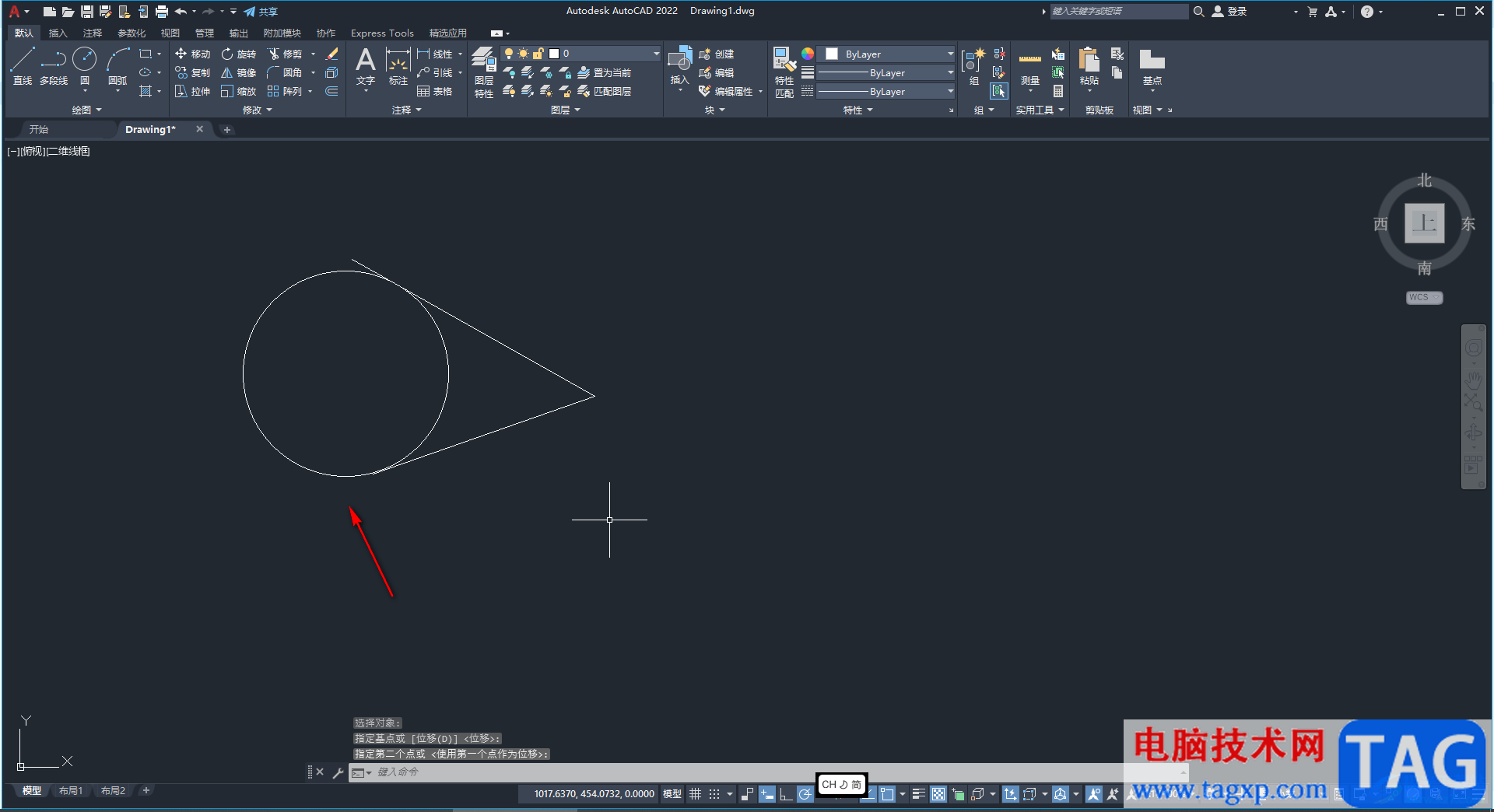Open the 默认 ribbon tab

pyautogui.click(x=24, y=33)
